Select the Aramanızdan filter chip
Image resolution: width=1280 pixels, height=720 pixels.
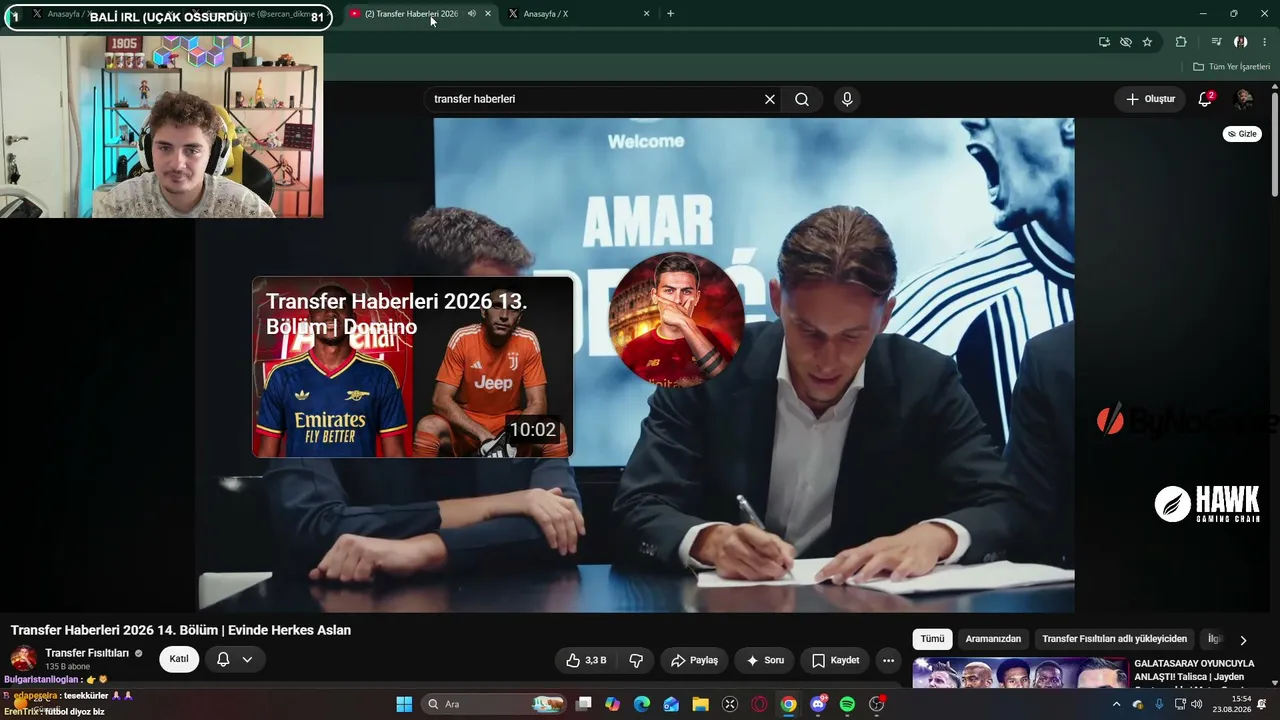(993, 639)
